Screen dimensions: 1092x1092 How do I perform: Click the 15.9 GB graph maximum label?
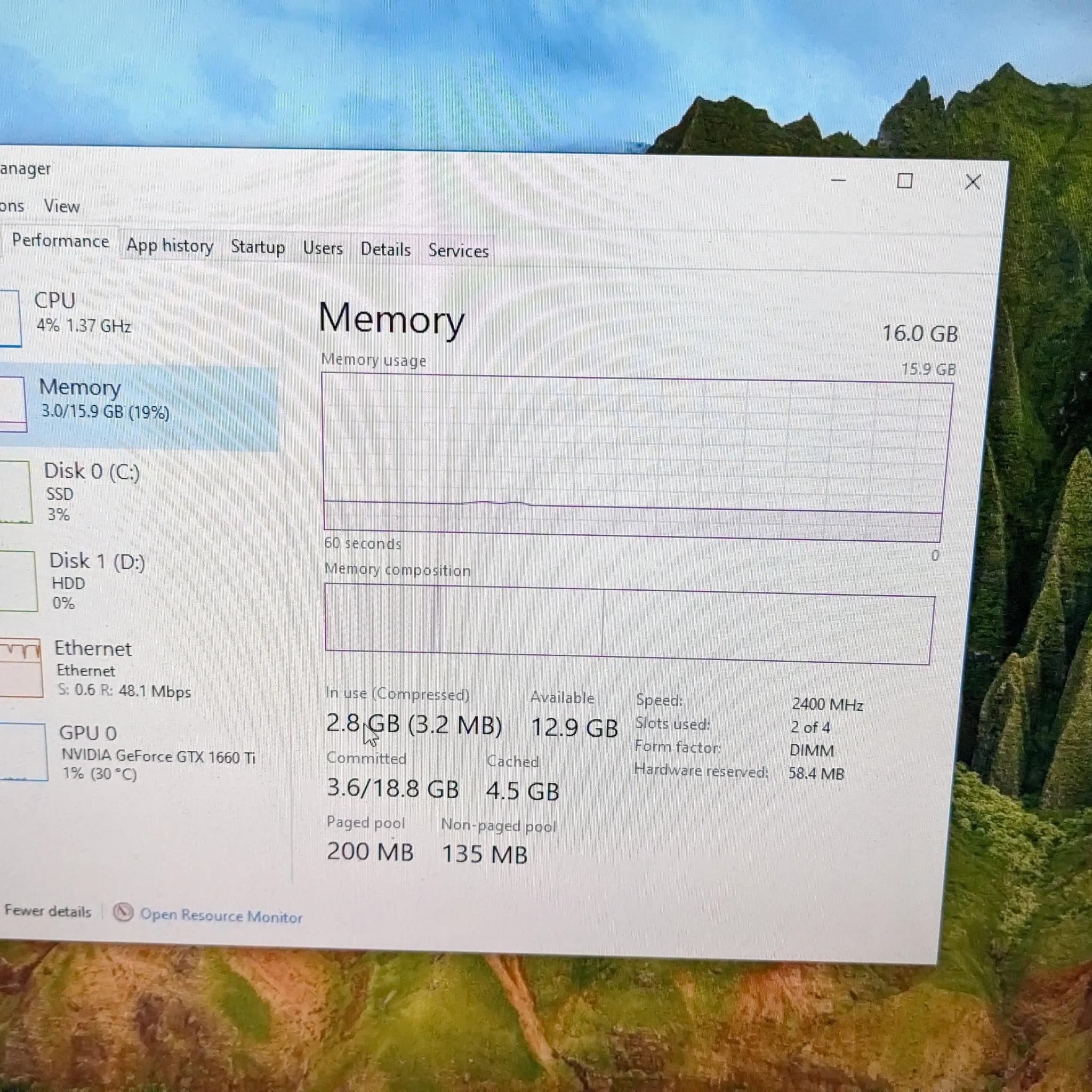928,370
